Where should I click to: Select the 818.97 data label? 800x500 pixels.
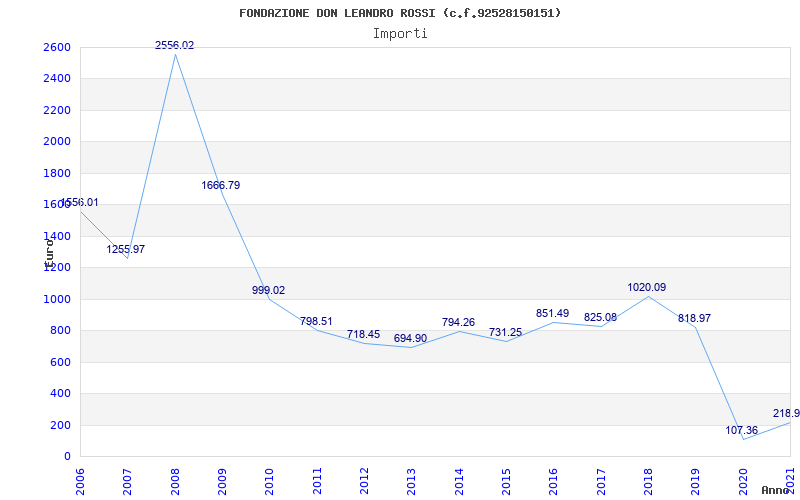(x=694, y=318)
